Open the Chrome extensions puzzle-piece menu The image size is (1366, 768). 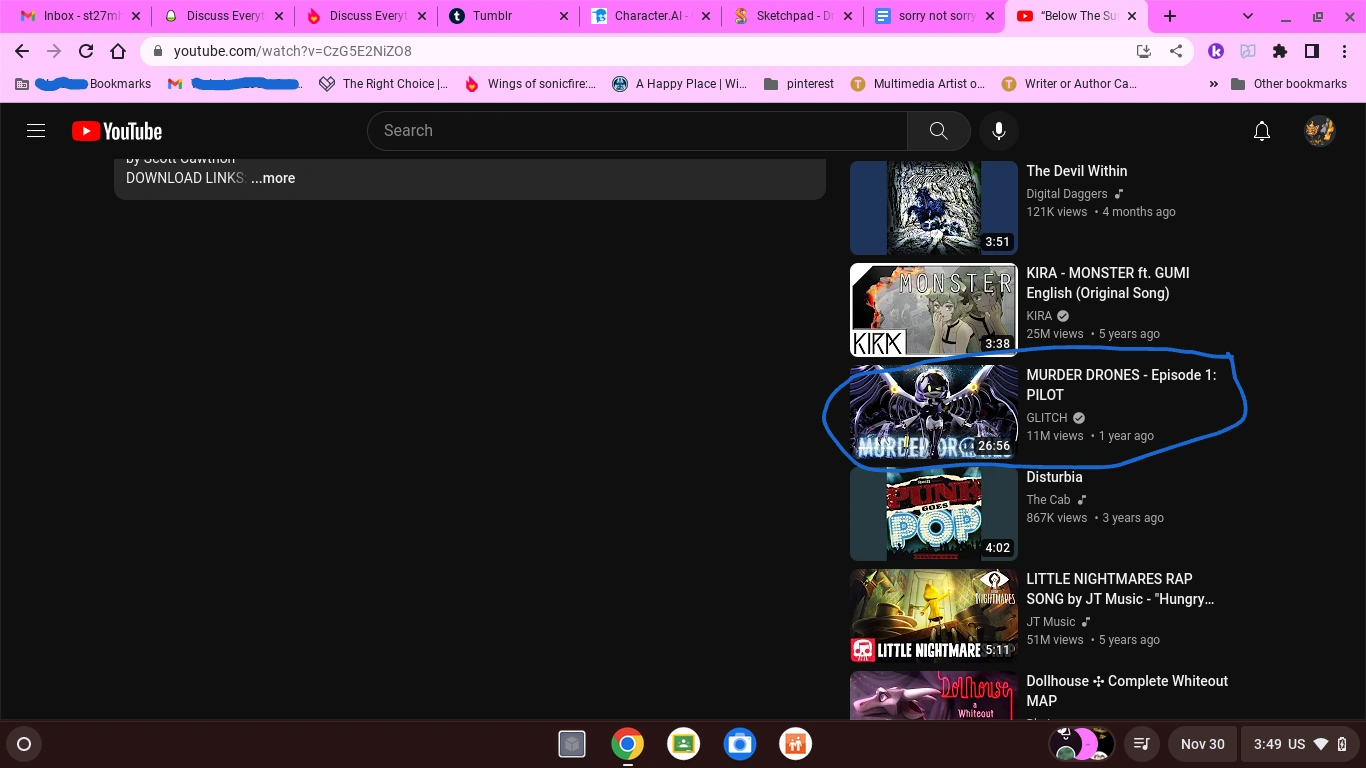point(1280,51)
